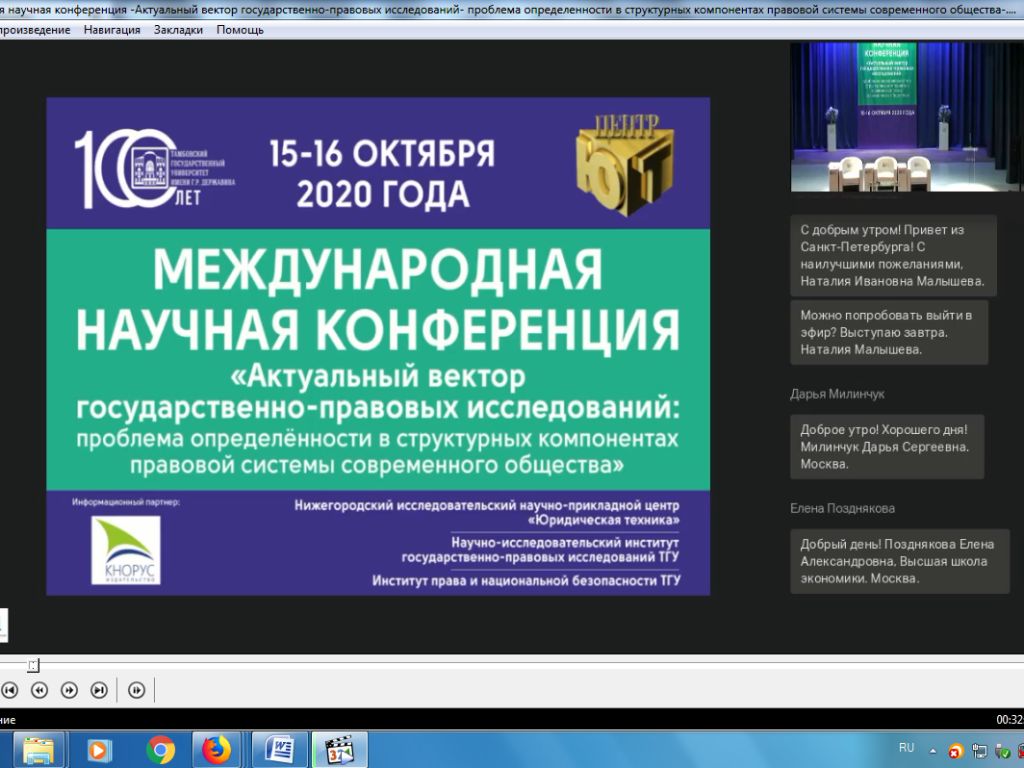
Task: Click the skip to previous track button
Action: (x=9, y=690)
